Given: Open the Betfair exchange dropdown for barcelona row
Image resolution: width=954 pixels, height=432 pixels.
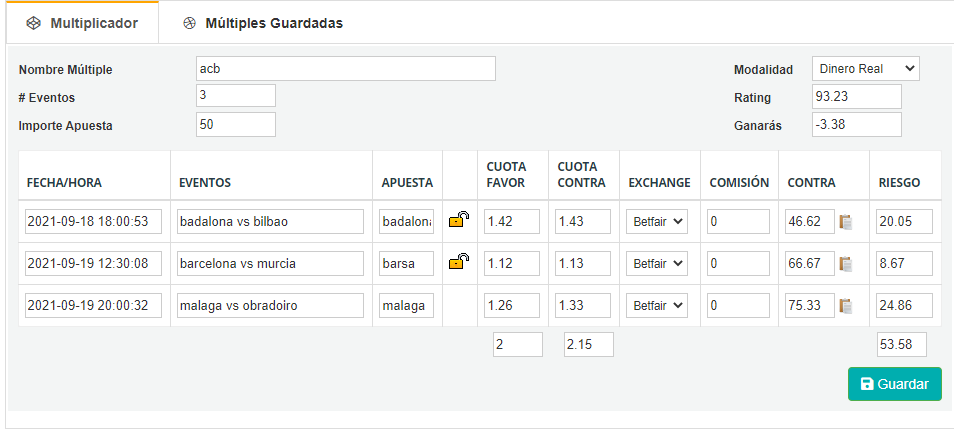Looking at the screenshot, I should pos(657,264).
